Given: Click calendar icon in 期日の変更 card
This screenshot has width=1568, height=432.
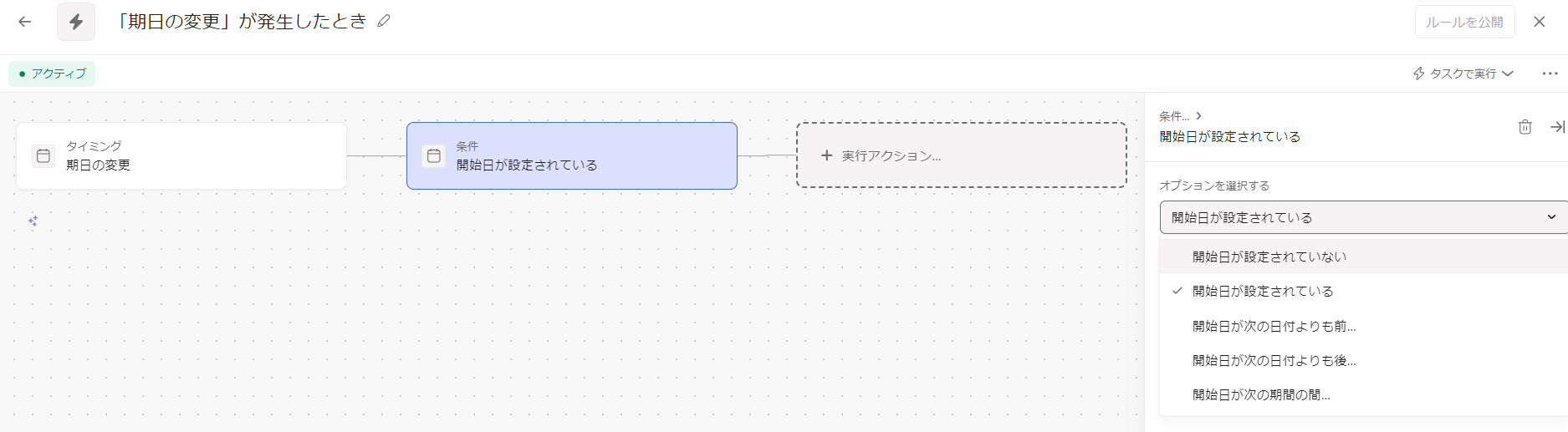Looking at the screenshot, I should [x=43, y=156].
